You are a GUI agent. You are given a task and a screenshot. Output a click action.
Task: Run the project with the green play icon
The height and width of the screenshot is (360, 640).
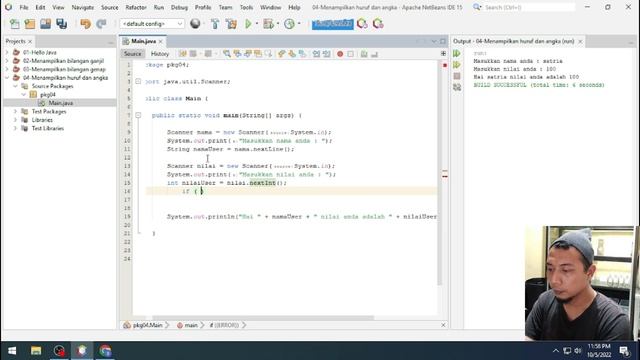(x=248, y=24)
